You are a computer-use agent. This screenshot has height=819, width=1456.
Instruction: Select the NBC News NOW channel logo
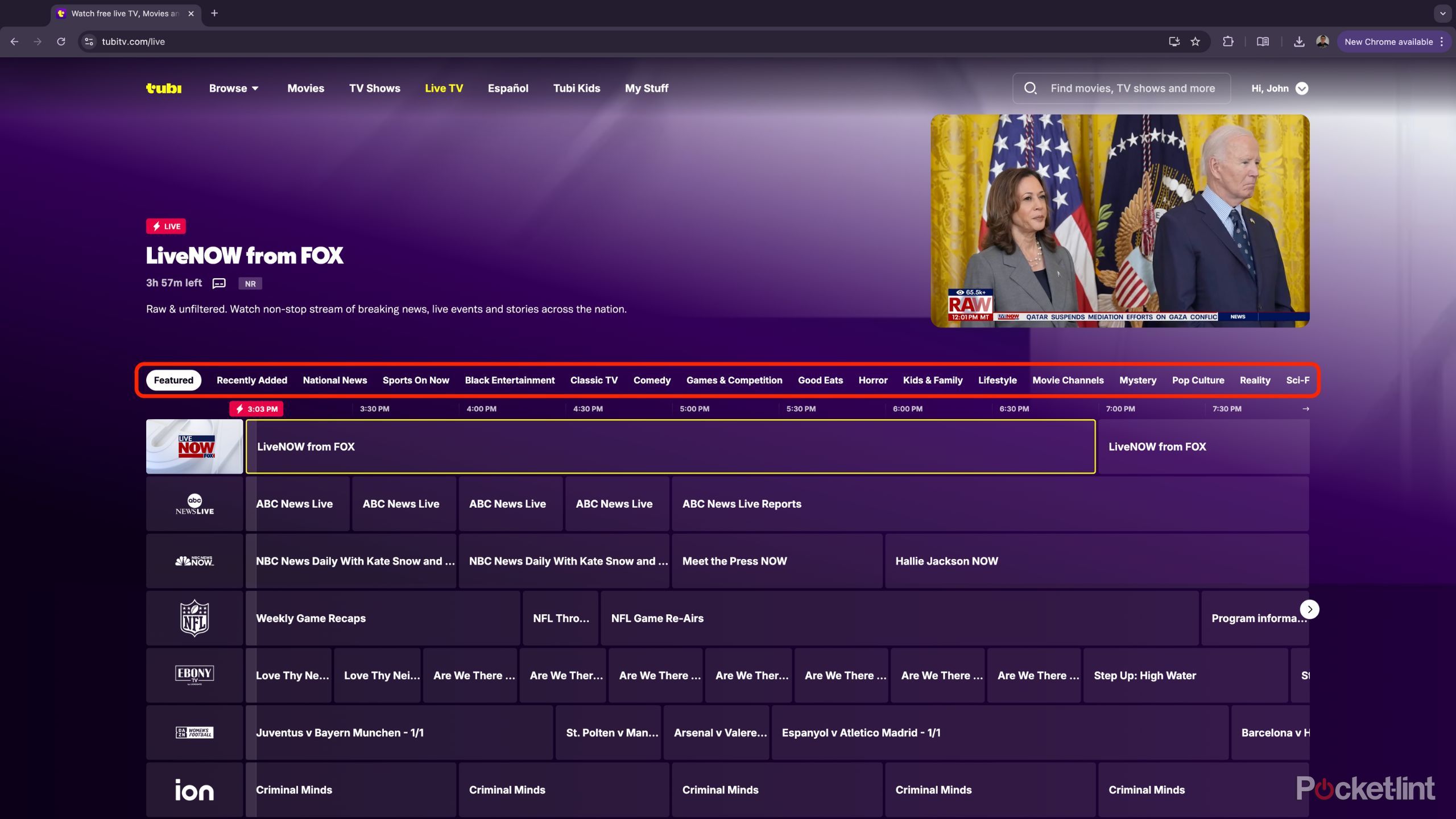[194, 561]
